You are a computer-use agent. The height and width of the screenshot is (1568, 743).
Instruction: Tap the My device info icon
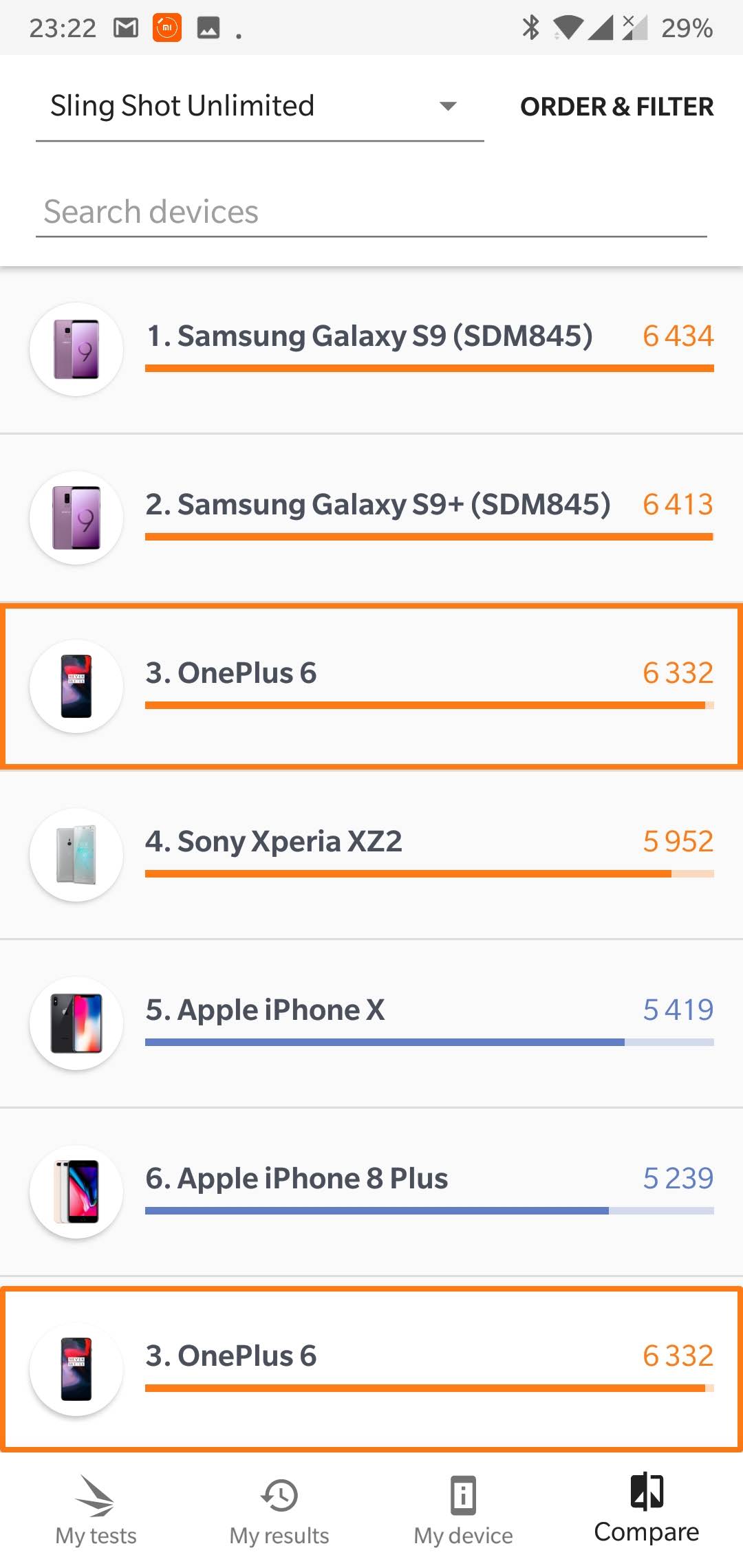click(x=463, y=1496)
